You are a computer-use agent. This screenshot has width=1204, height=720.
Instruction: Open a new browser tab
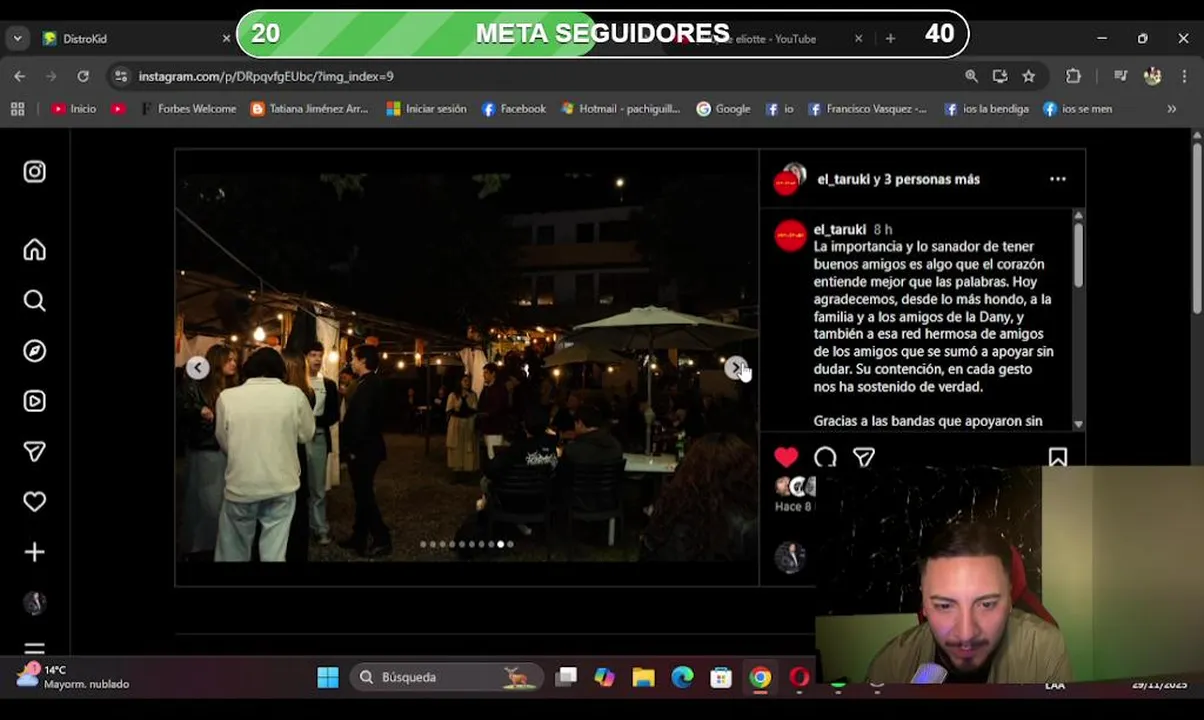click(x=890, y=38)
